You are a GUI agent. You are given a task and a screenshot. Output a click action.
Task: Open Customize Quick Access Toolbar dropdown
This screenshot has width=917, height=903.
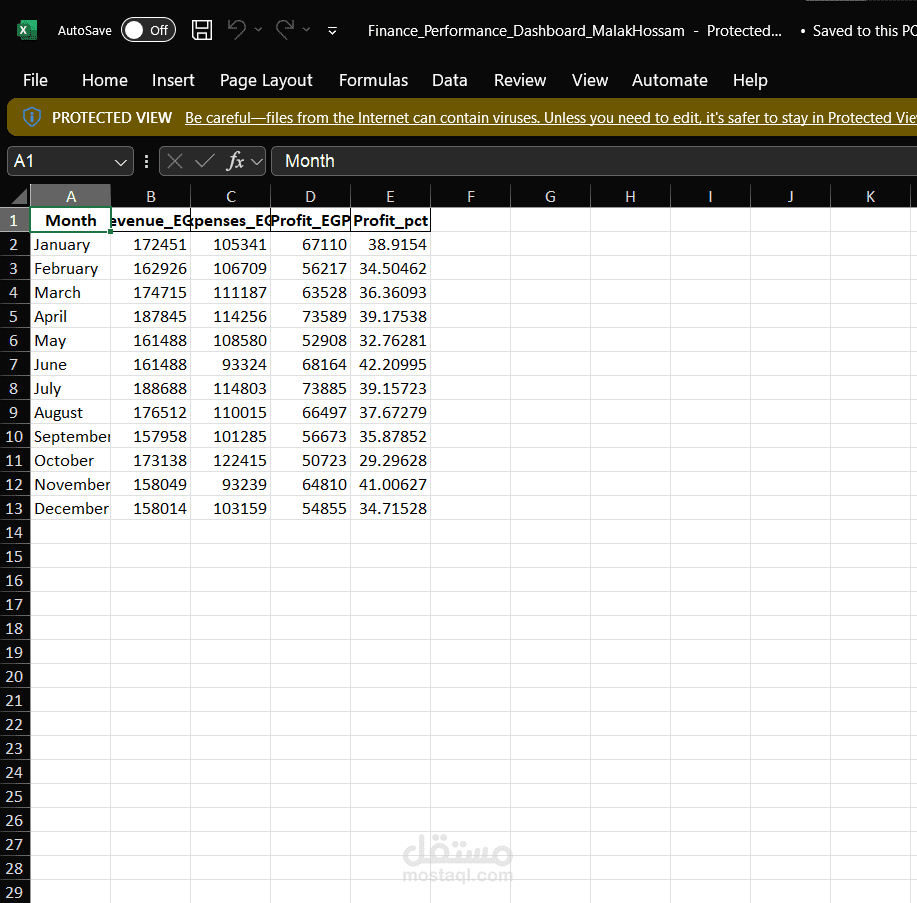tap(332, 31)
